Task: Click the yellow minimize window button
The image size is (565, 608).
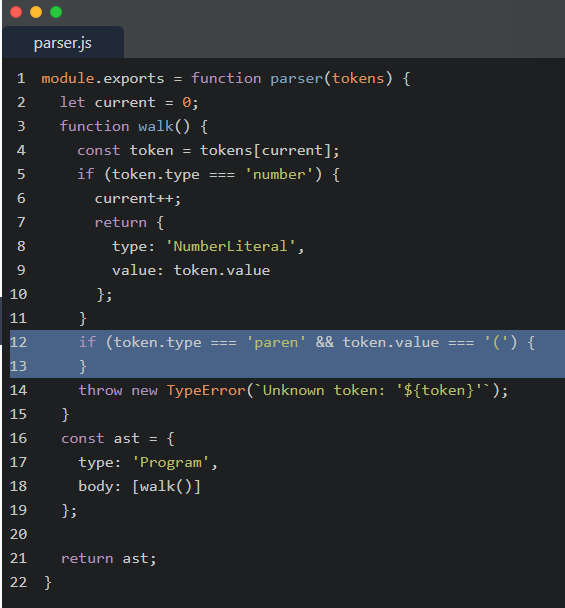Action: 36,12
